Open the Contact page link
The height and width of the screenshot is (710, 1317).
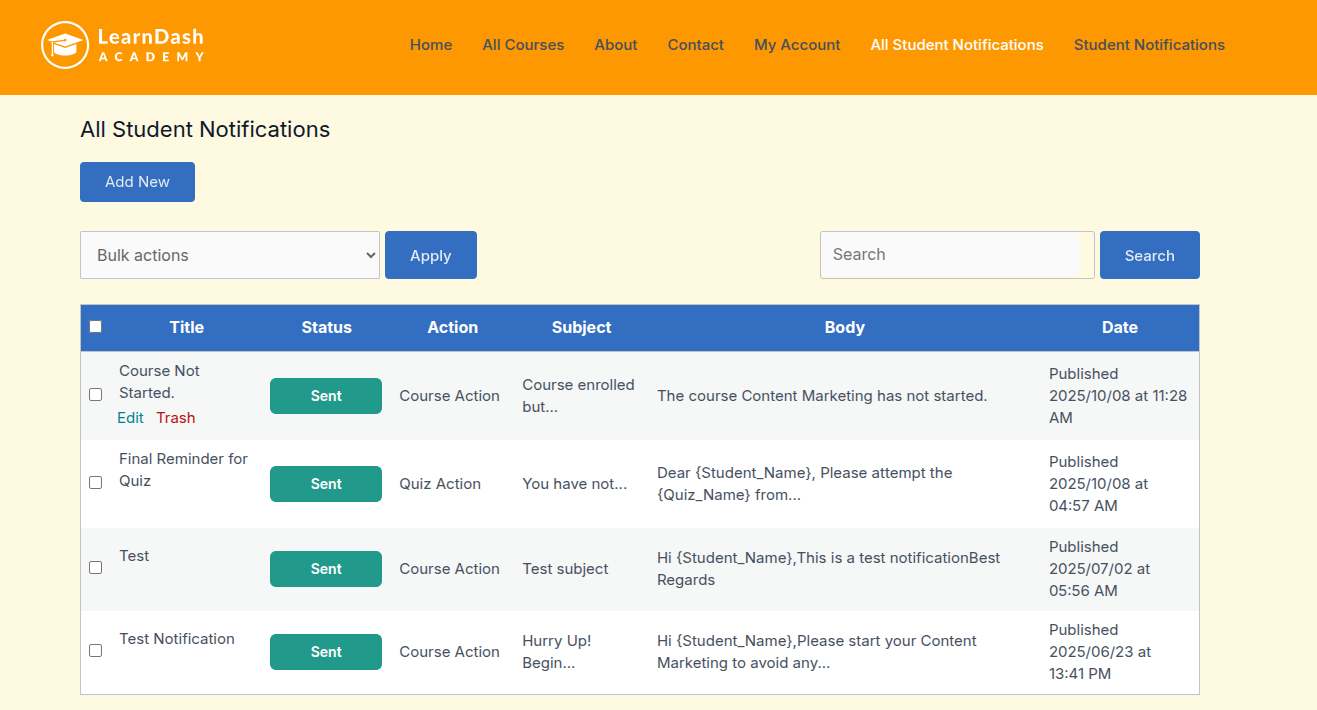(x=696, y=45)
